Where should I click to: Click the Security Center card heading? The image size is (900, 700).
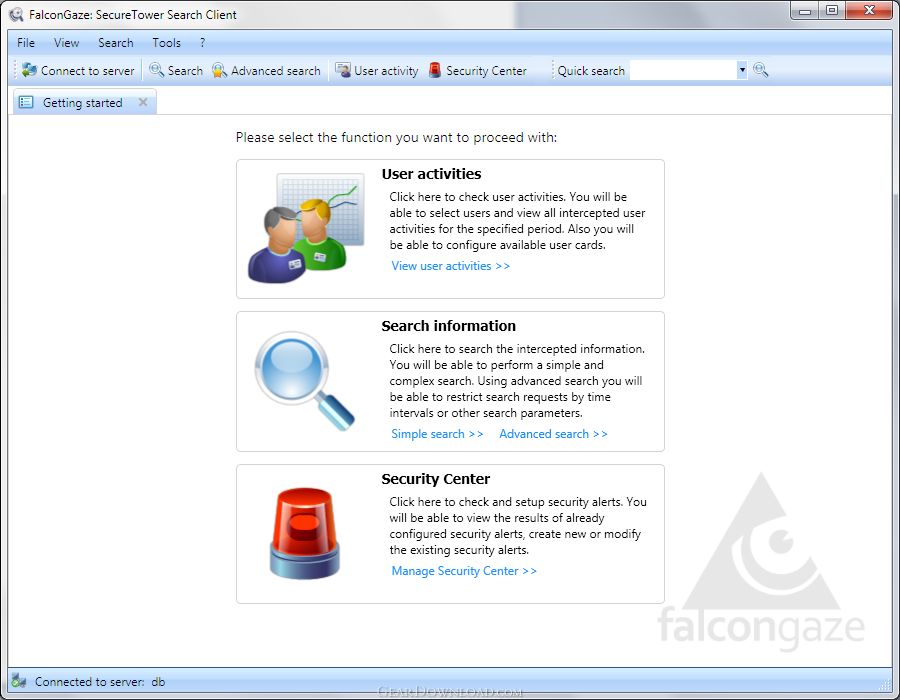coord(436,479)
